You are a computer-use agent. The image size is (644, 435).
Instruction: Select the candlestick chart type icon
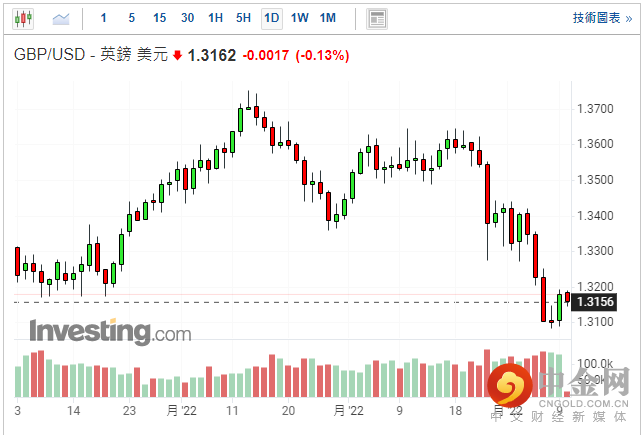tap(24, 18)
